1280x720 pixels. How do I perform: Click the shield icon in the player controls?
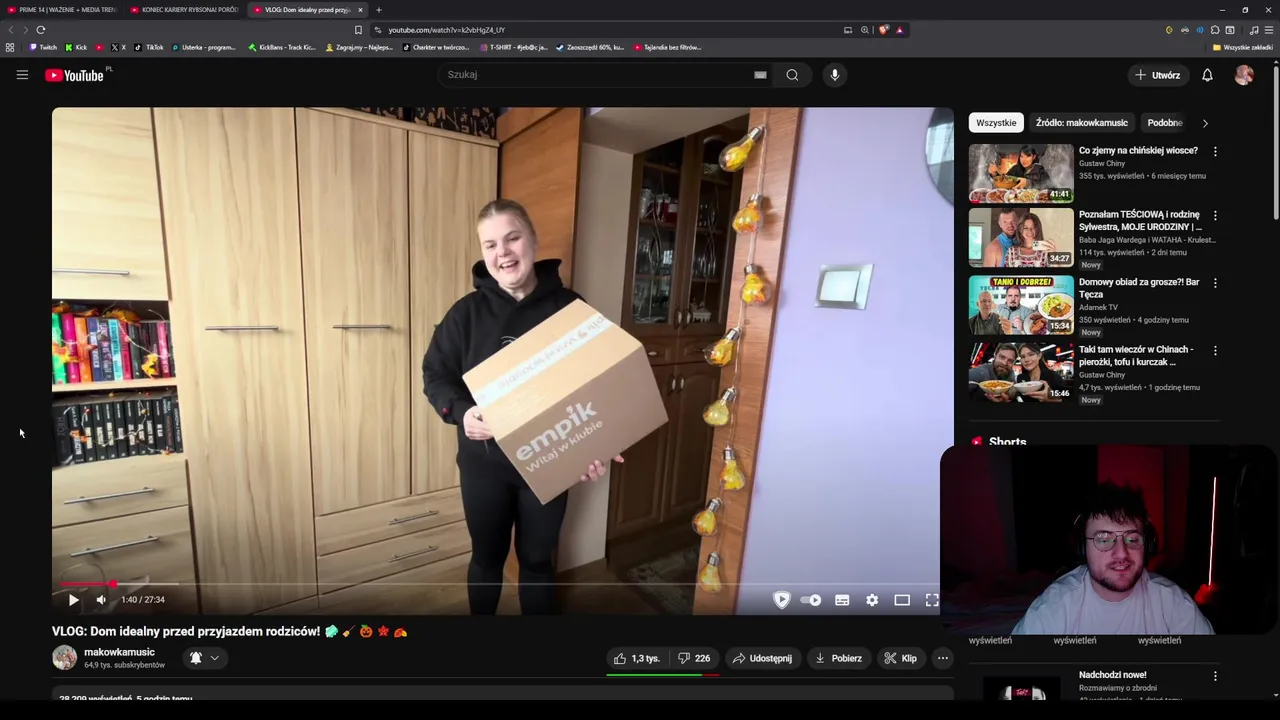coord(782,600)
